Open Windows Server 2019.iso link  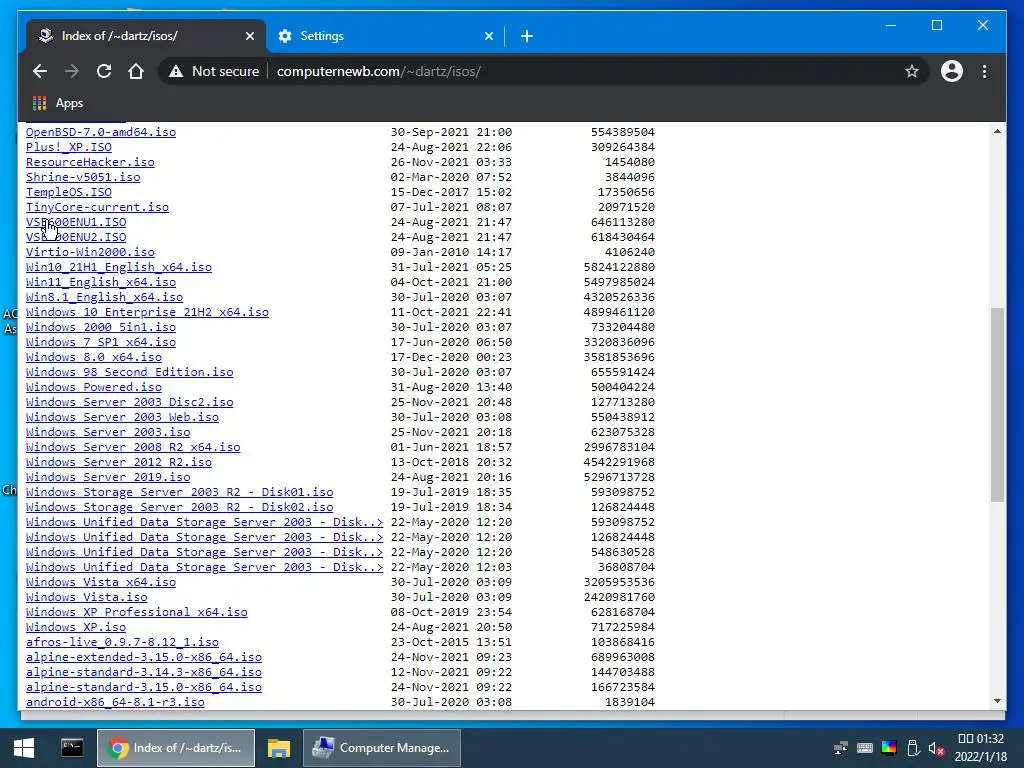108,477
